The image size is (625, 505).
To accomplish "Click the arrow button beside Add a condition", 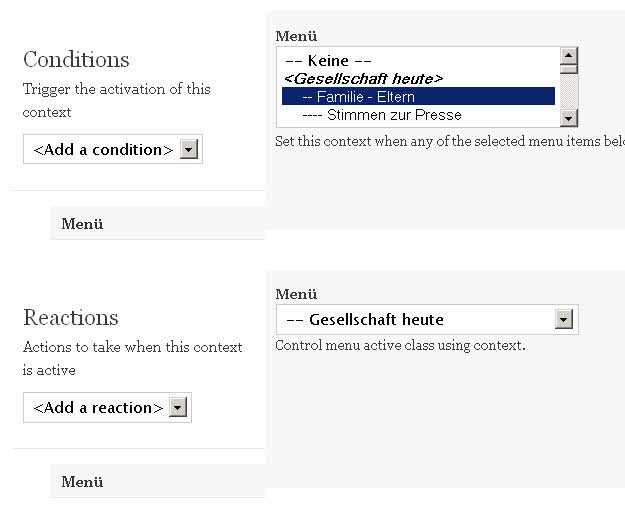I will click(x=190, y=150).
